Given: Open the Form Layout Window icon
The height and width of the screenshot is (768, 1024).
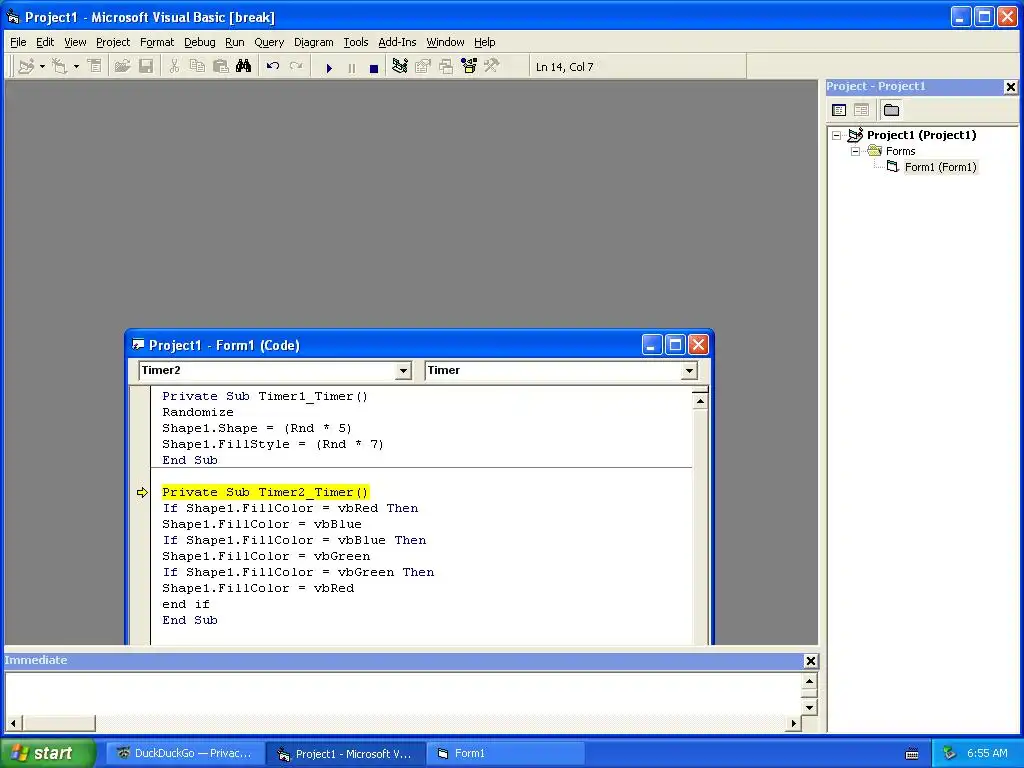Looking at the screenshot, I should pos(446,67).
